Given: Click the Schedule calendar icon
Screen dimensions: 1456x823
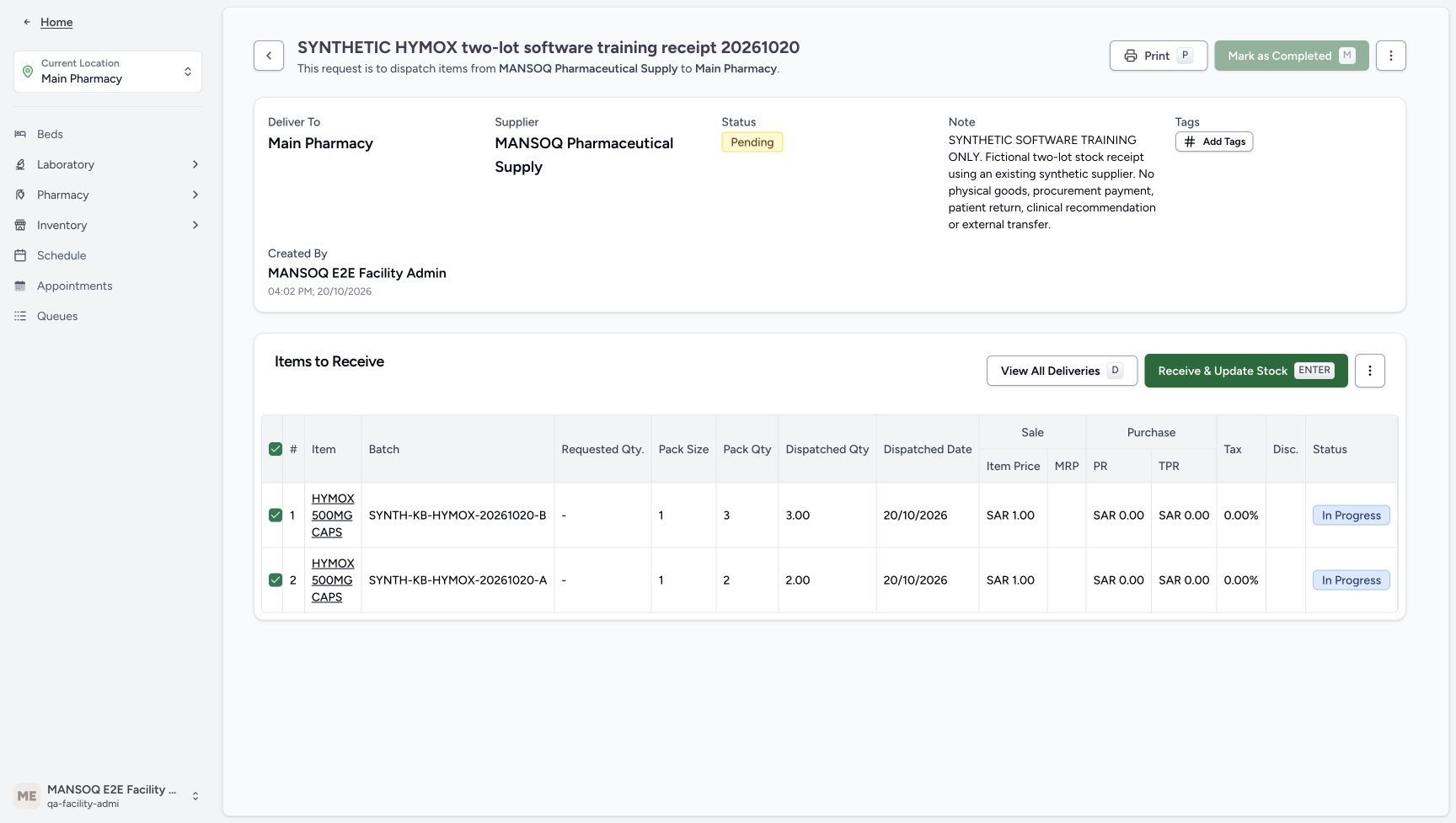Looking at the screenshot, I should [20, 255].
